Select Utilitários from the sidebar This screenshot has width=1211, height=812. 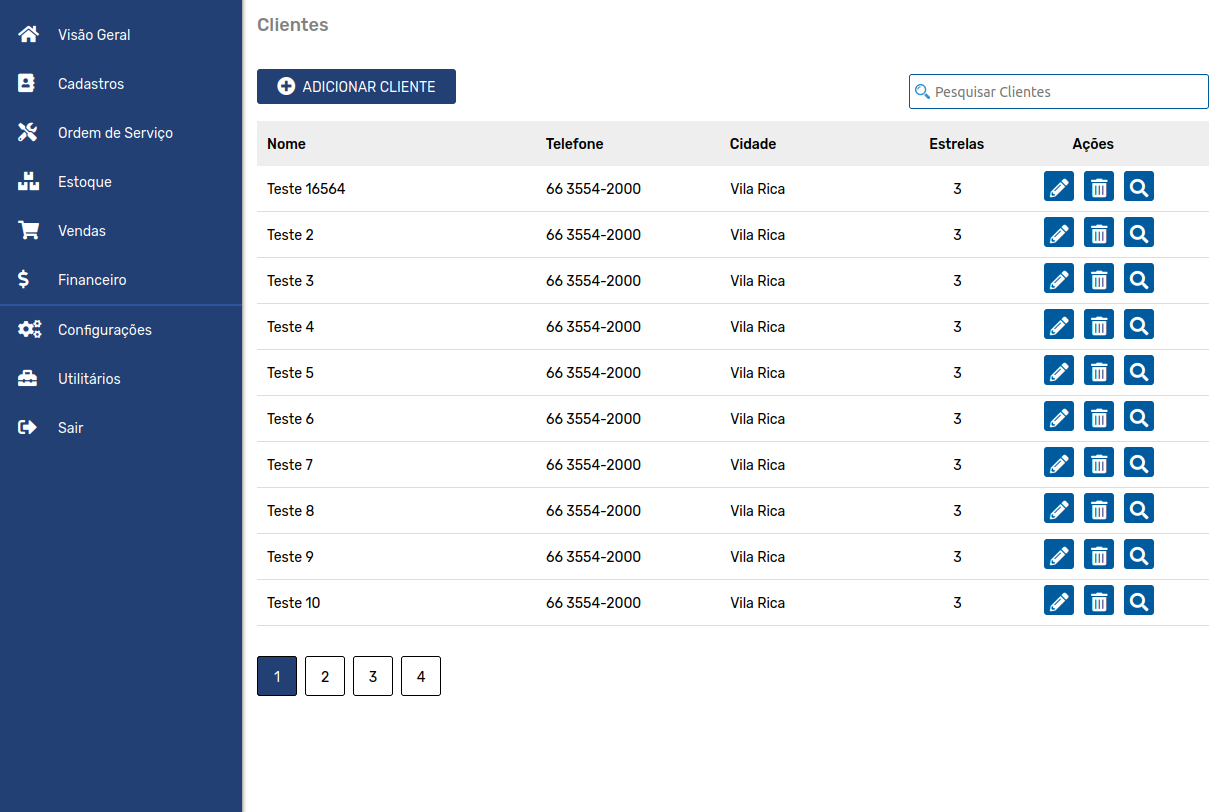(121, 379)
